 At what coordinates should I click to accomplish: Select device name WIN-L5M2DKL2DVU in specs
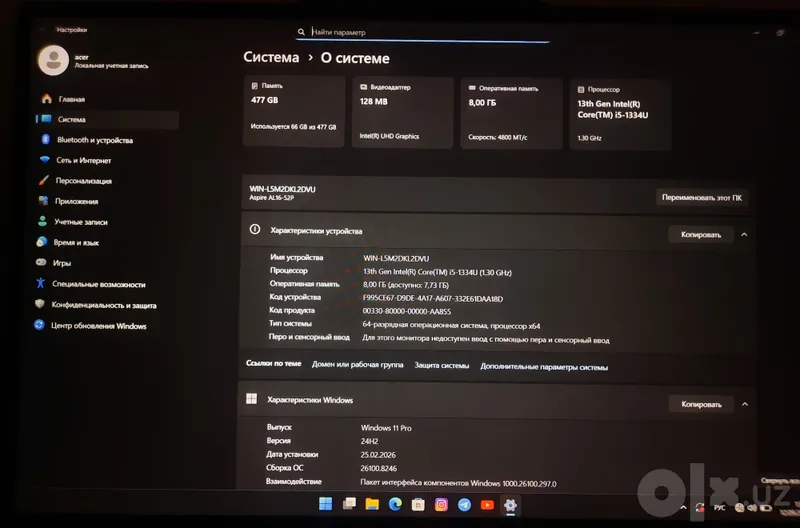(396, 259)
